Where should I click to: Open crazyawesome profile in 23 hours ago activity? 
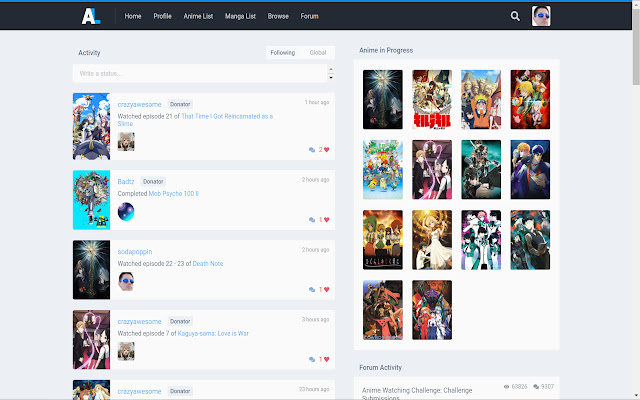139,391
